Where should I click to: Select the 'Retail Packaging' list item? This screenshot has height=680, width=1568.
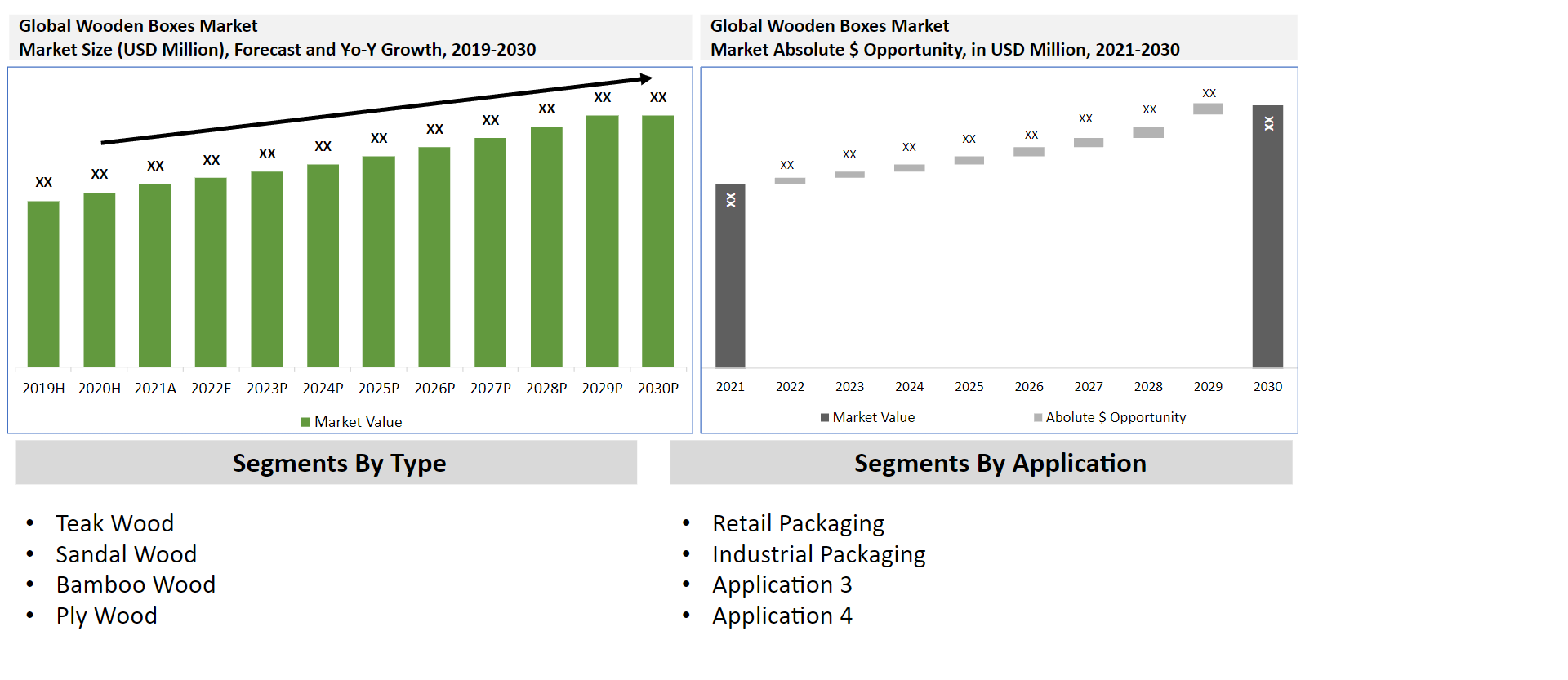click(798, 523)
